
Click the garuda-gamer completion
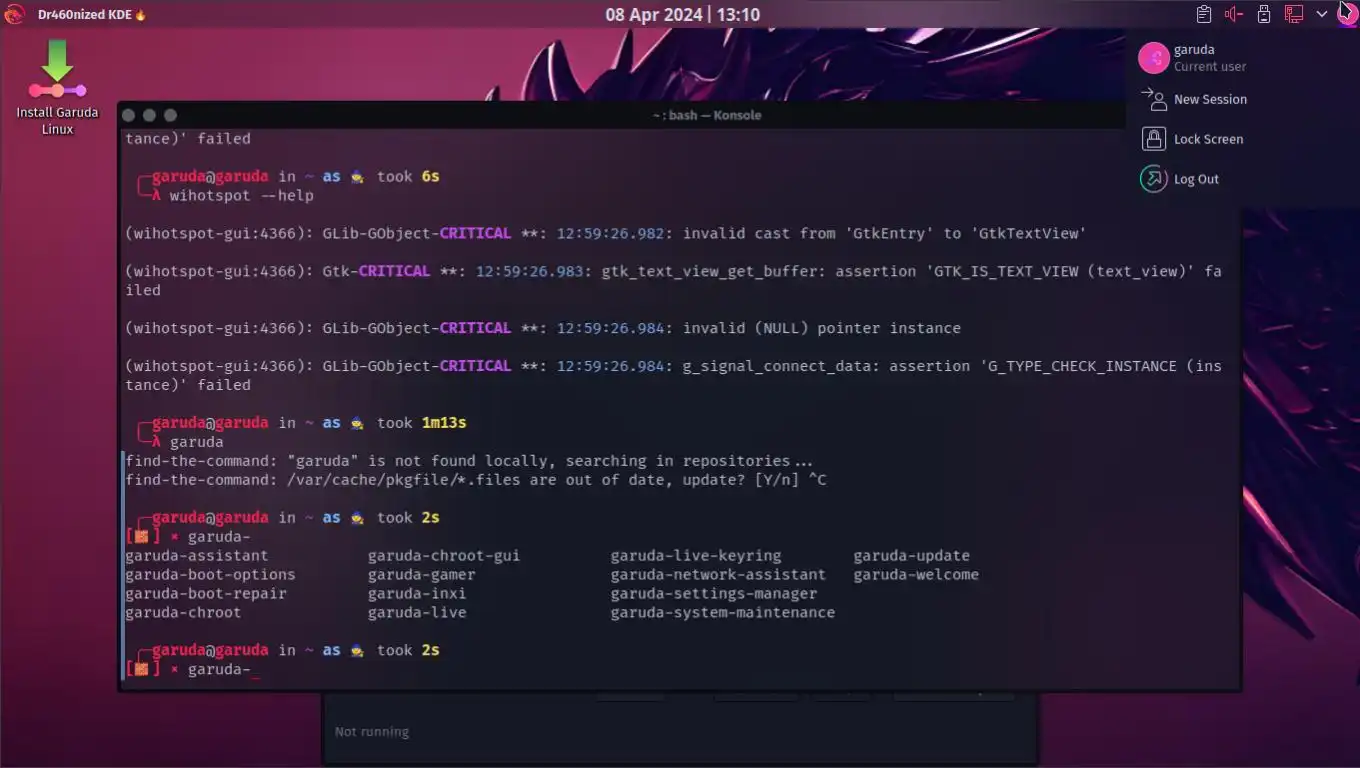pos(422,575)
